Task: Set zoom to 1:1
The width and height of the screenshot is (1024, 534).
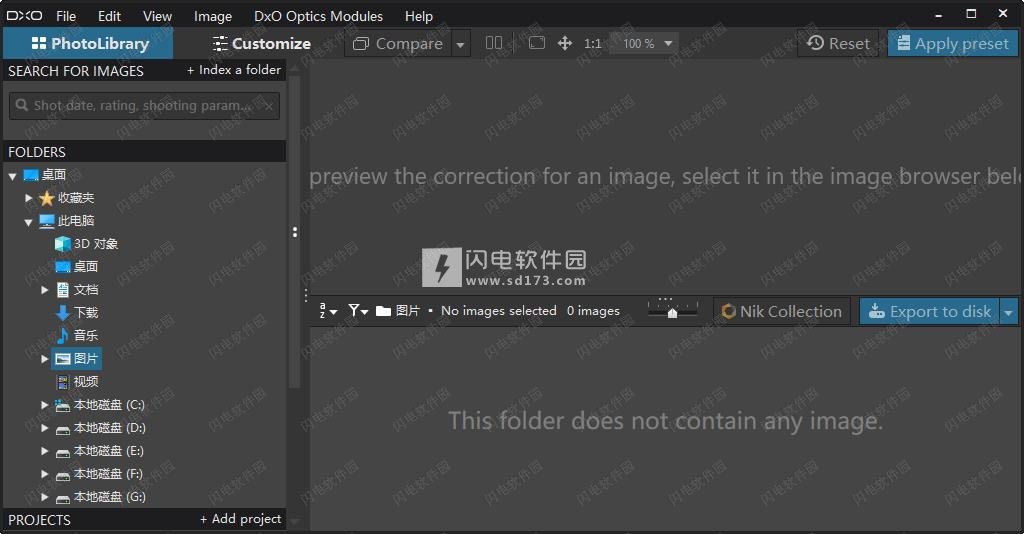Action: point(593,44)
